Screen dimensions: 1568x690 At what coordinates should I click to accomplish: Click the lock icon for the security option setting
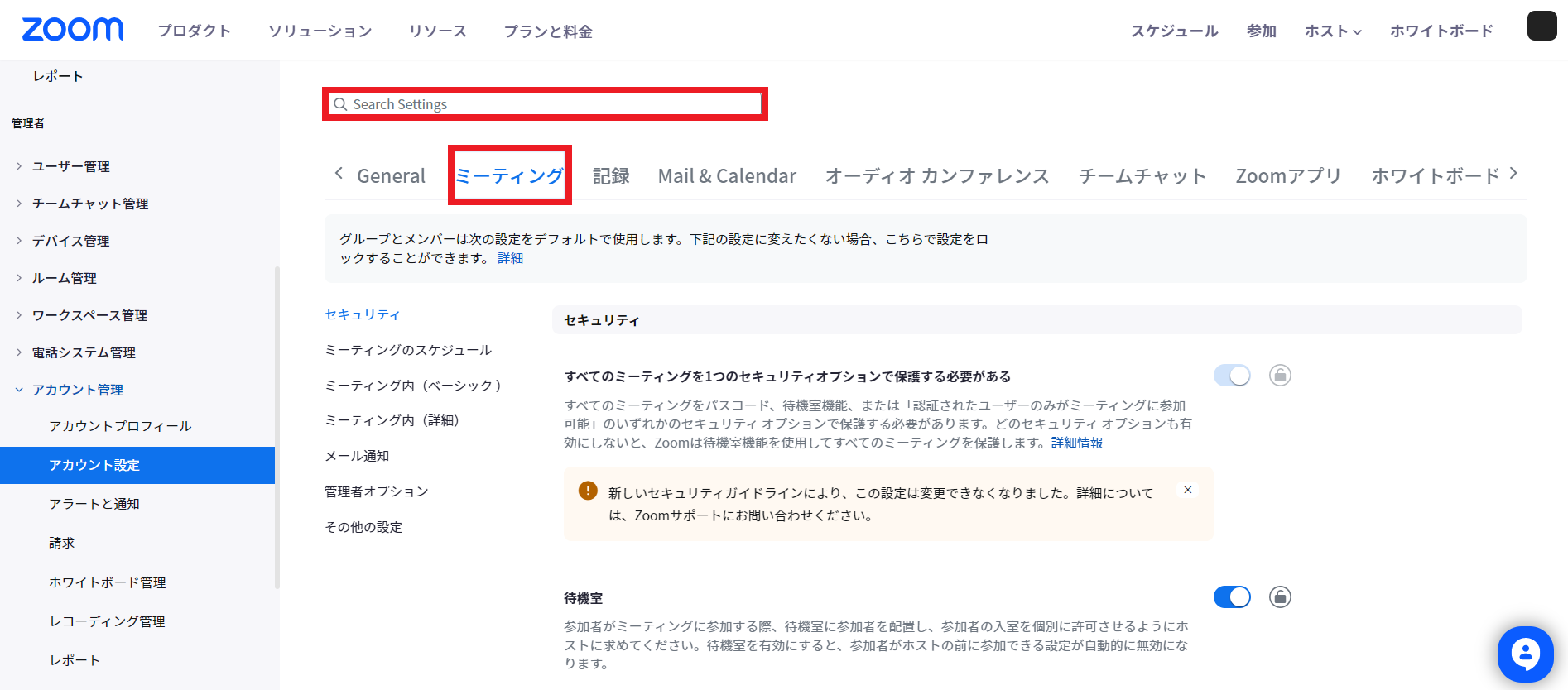coord(1280,376)
